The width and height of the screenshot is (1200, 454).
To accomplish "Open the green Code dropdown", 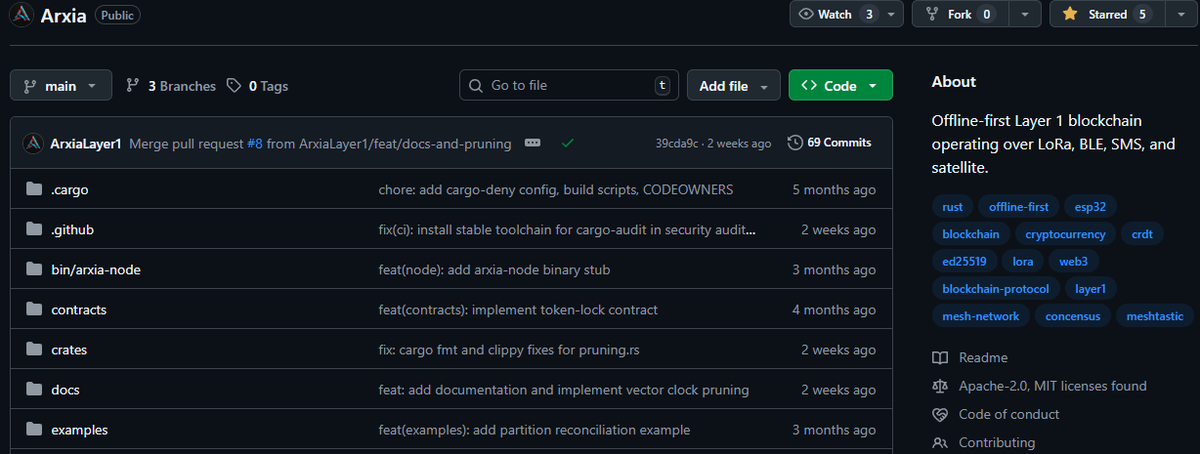I will click(x=840, y=86).
